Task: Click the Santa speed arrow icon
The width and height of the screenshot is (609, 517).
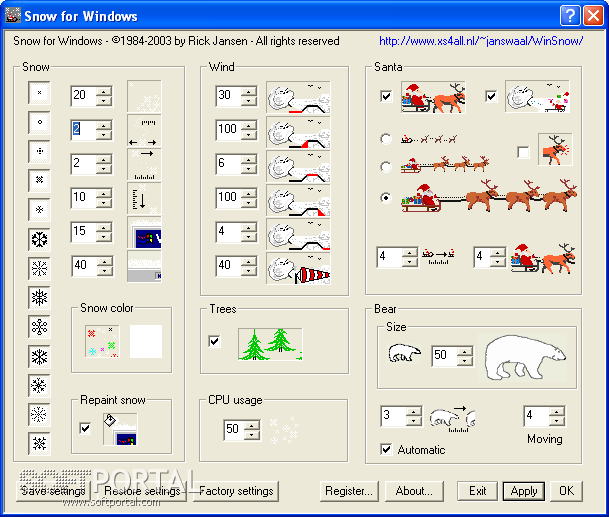Action: pos(438,256)
